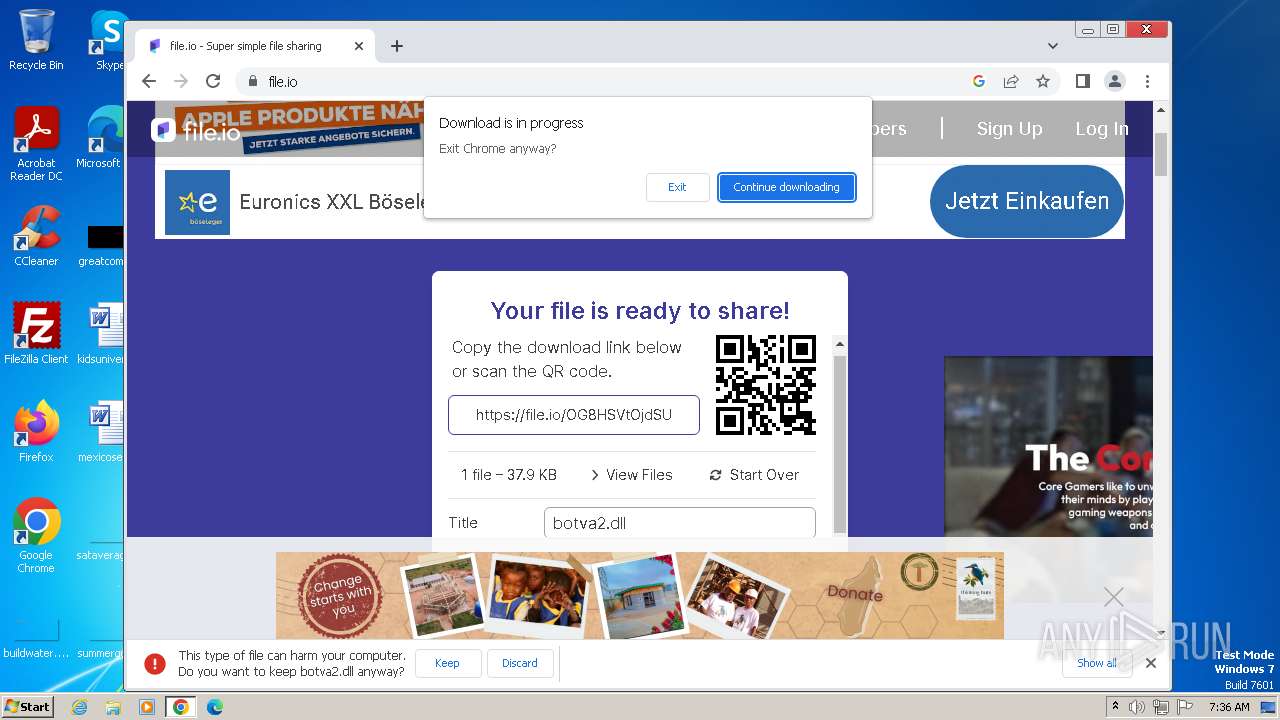Click the Chrome back arrow
Image resolution: width=1280 pixels, height=720 pixels.
pos(149,81)
